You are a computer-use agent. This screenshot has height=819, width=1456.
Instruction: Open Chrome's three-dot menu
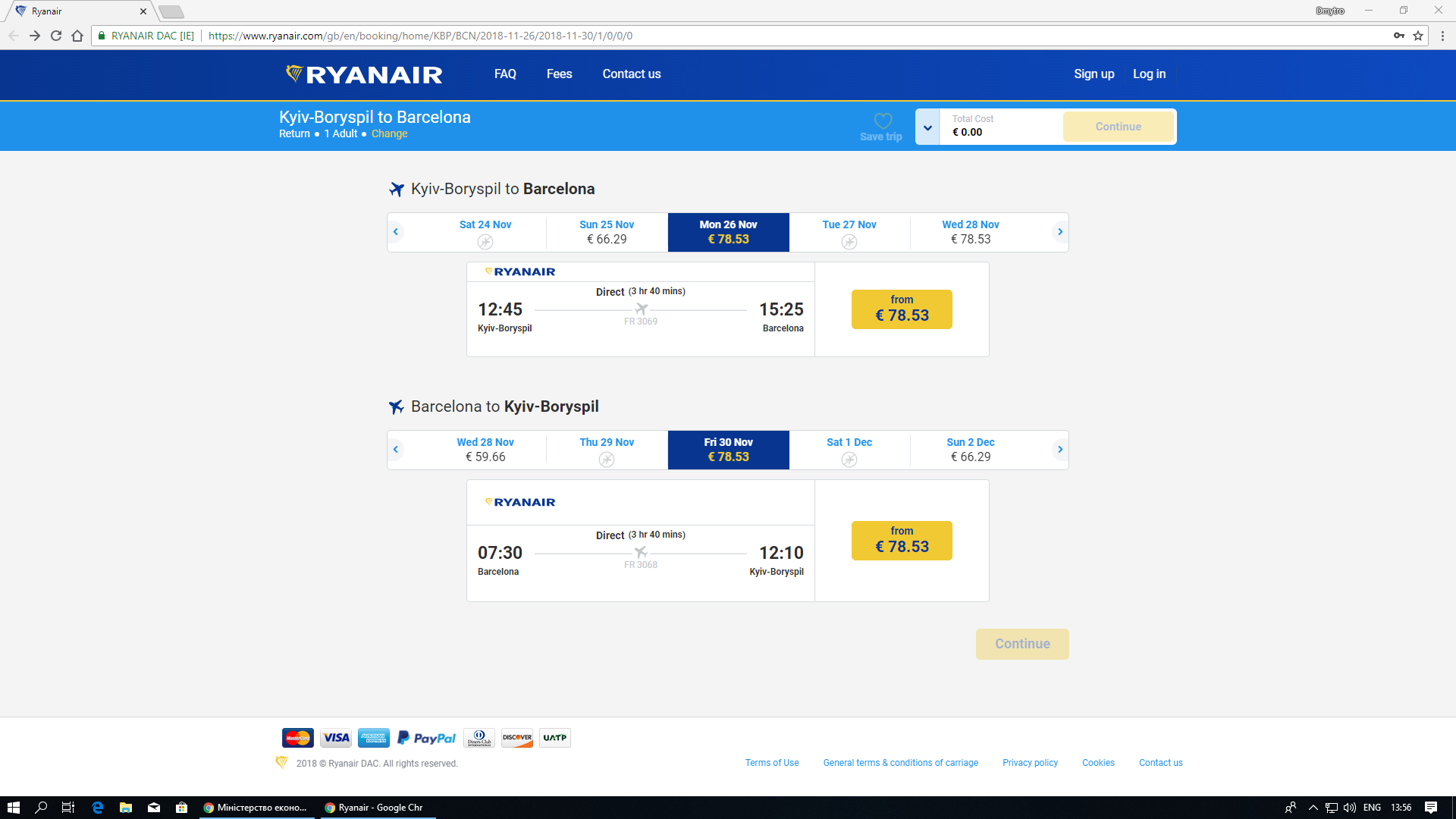coord(1442,36)
